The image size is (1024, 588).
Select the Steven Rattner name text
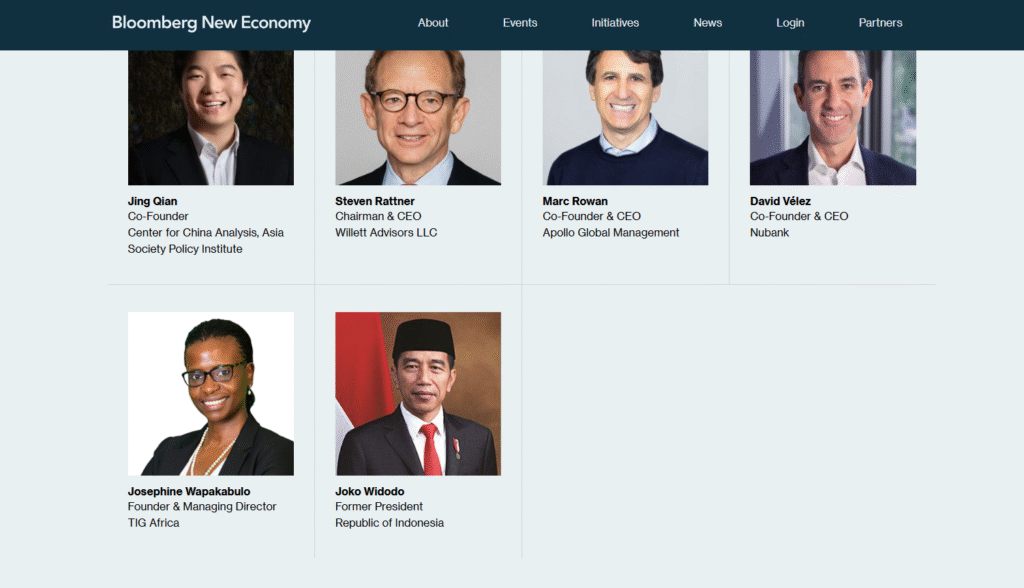pos(375,201)
